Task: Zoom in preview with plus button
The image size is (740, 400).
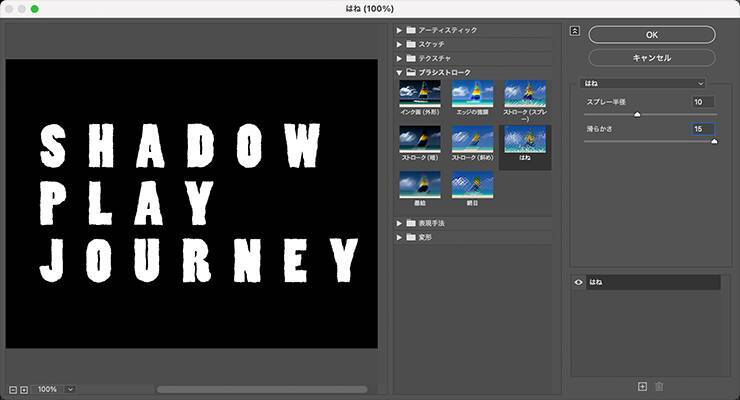Action: (24, 389)
